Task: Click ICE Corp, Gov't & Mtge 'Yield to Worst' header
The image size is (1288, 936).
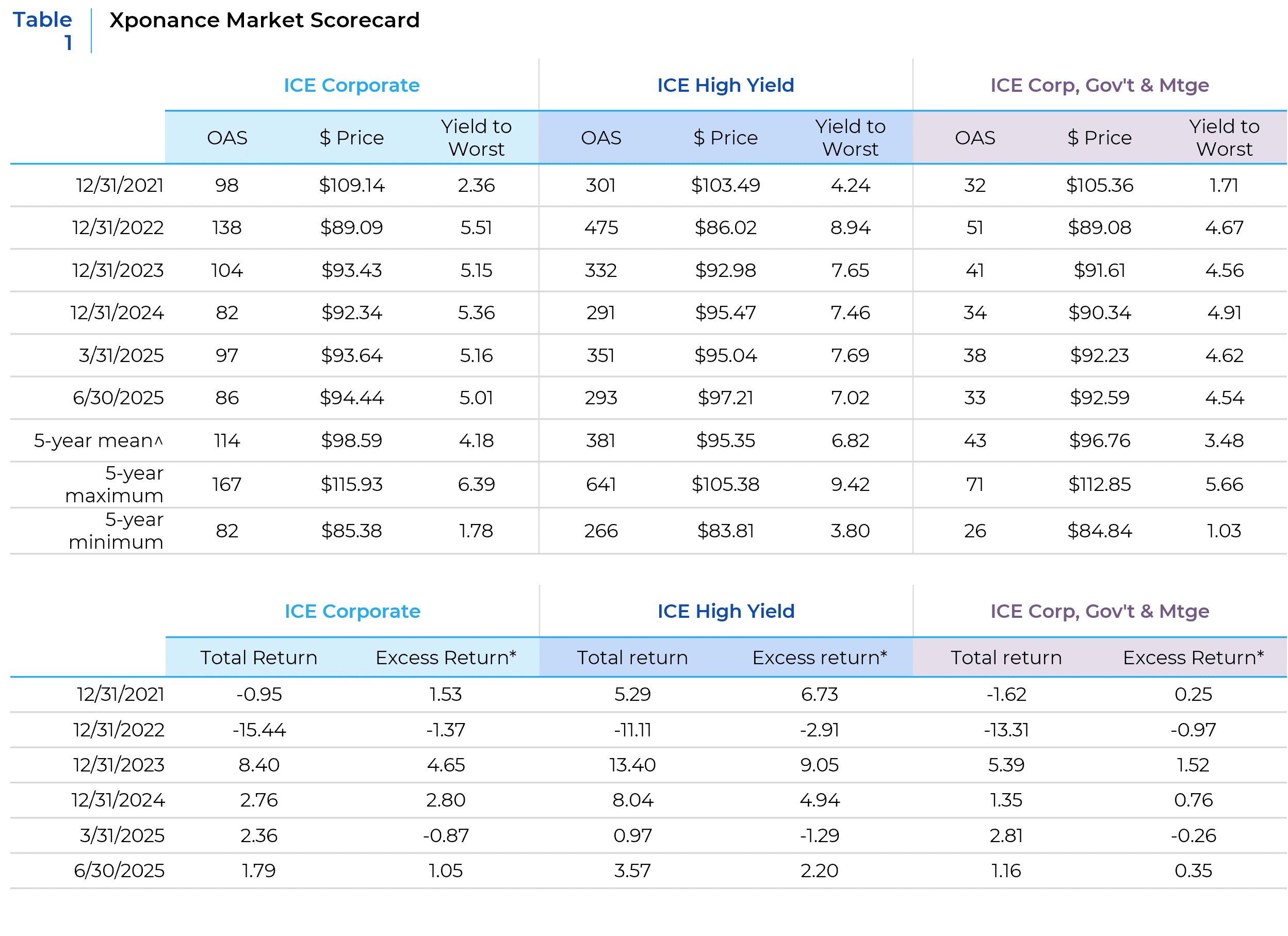Action: 1224,137
